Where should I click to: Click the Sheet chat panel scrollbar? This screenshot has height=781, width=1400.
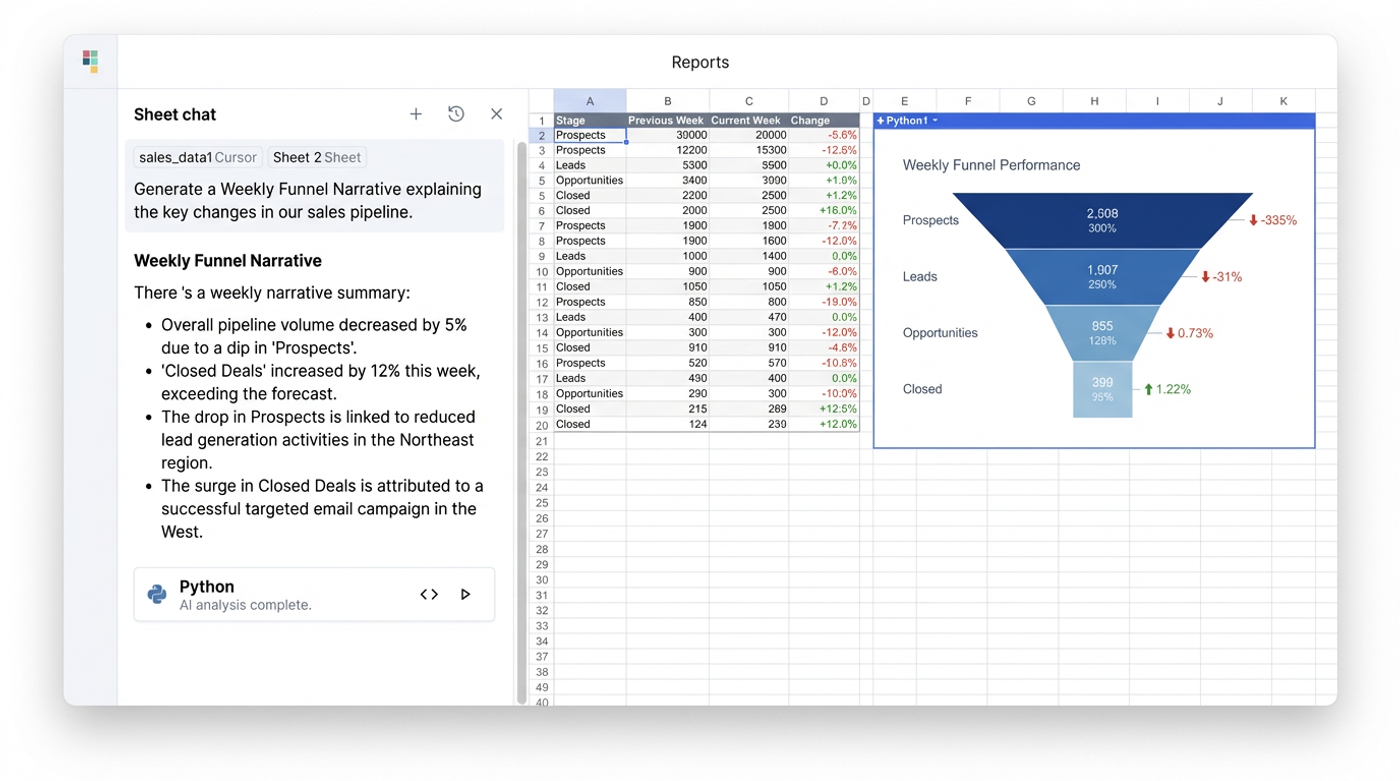tap(521, 422)
